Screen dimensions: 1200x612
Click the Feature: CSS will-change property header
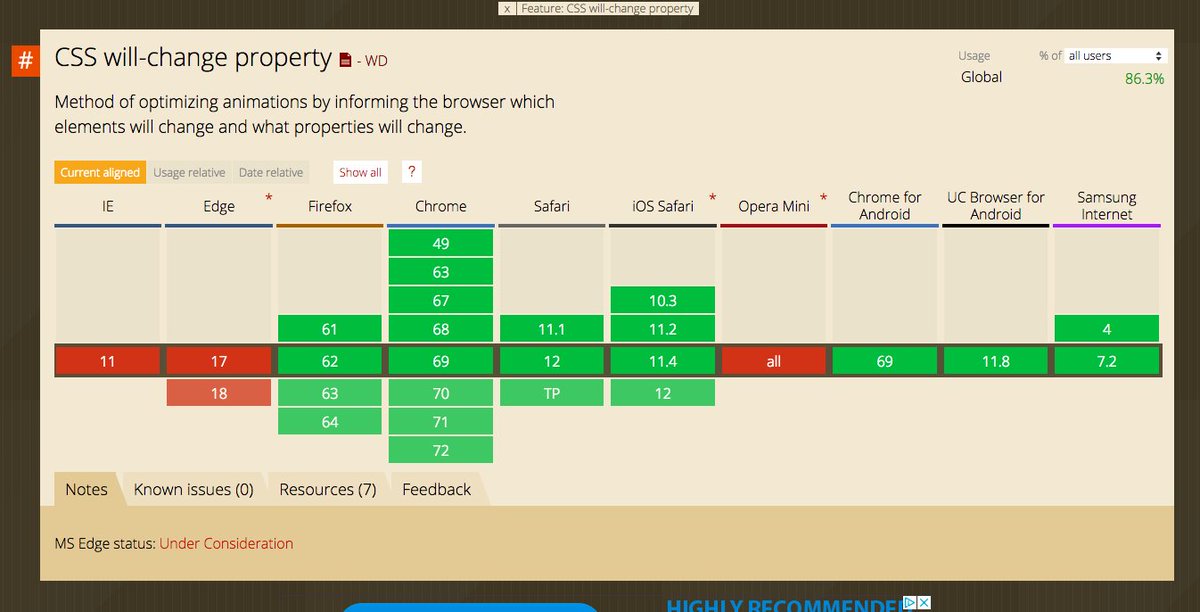coord(608,8)
